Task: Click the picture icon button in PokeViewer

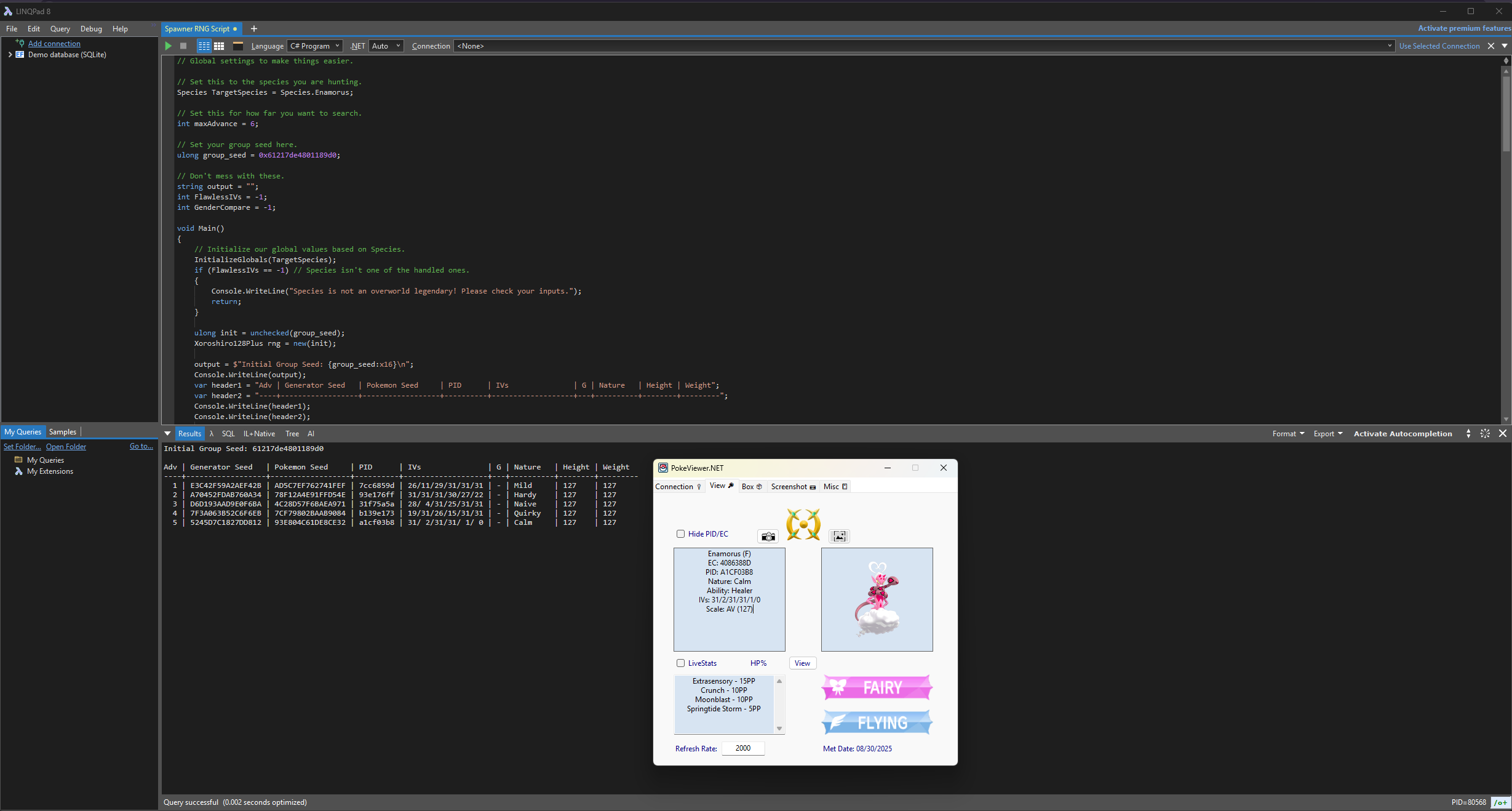Action: click(x=839, y=537)
